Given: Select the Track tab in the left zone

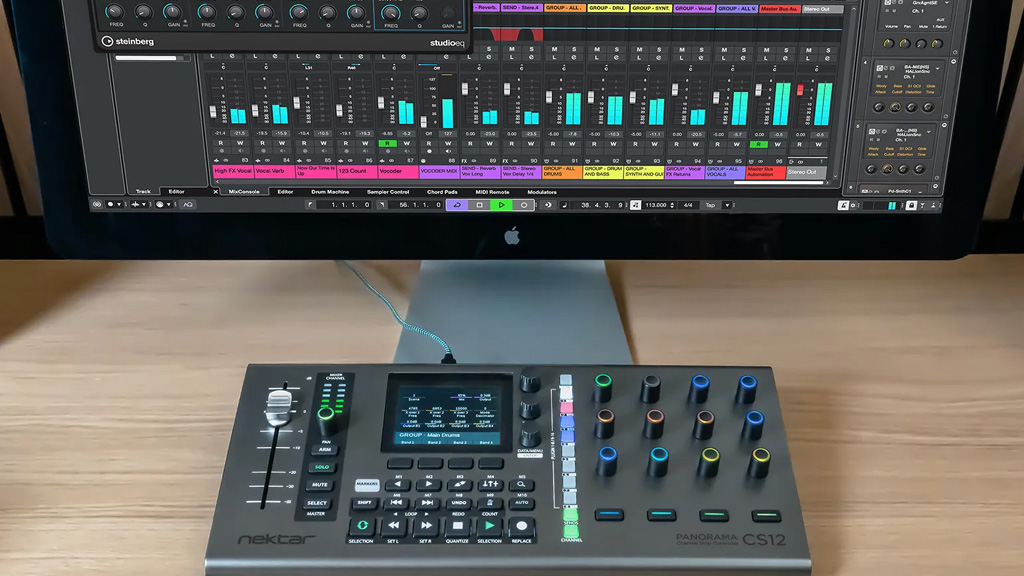Looking at the screenshot, I should coord(143,191).
